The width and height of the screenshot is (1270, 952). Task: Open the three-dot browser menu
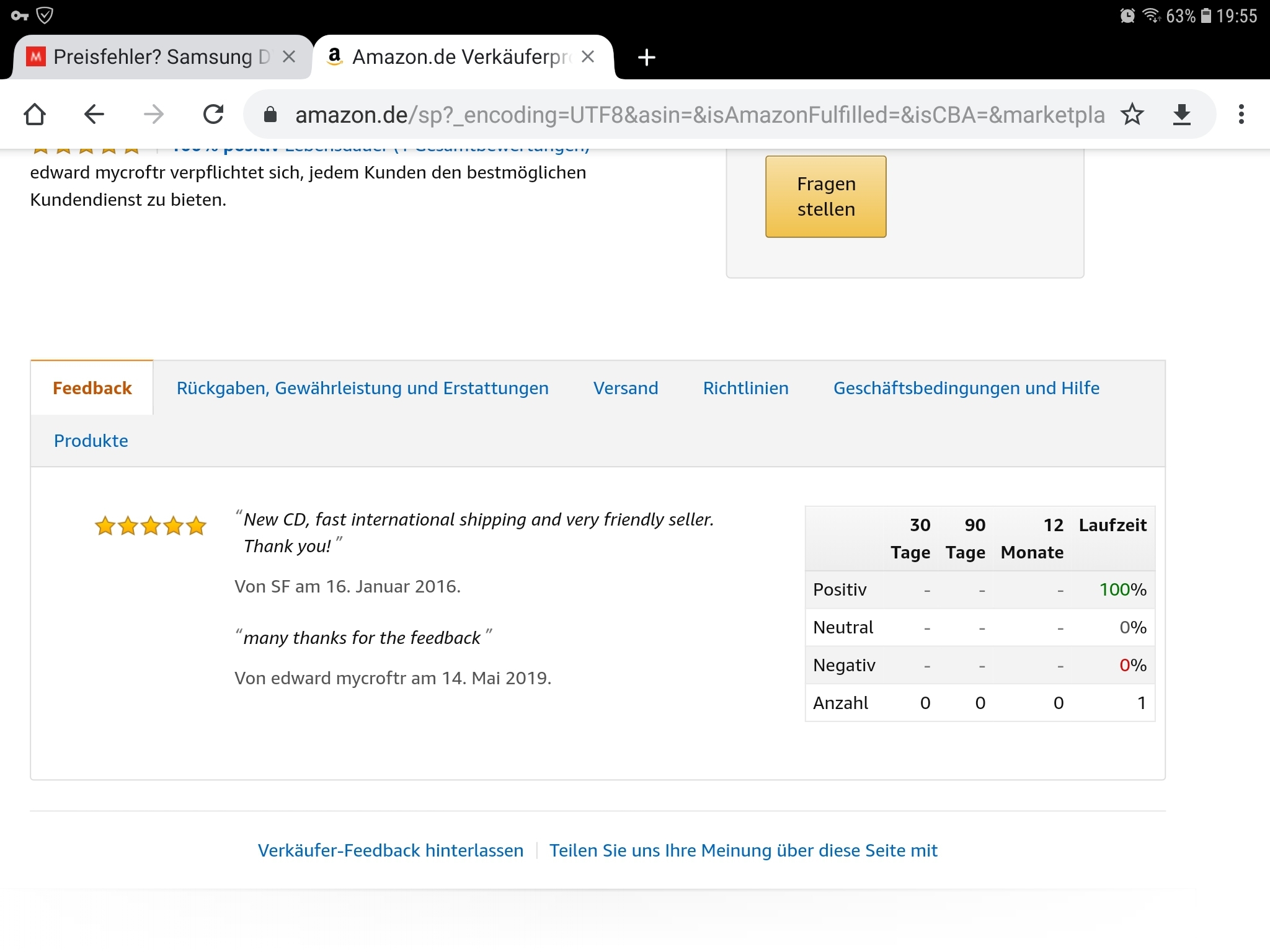[1241, 115]
